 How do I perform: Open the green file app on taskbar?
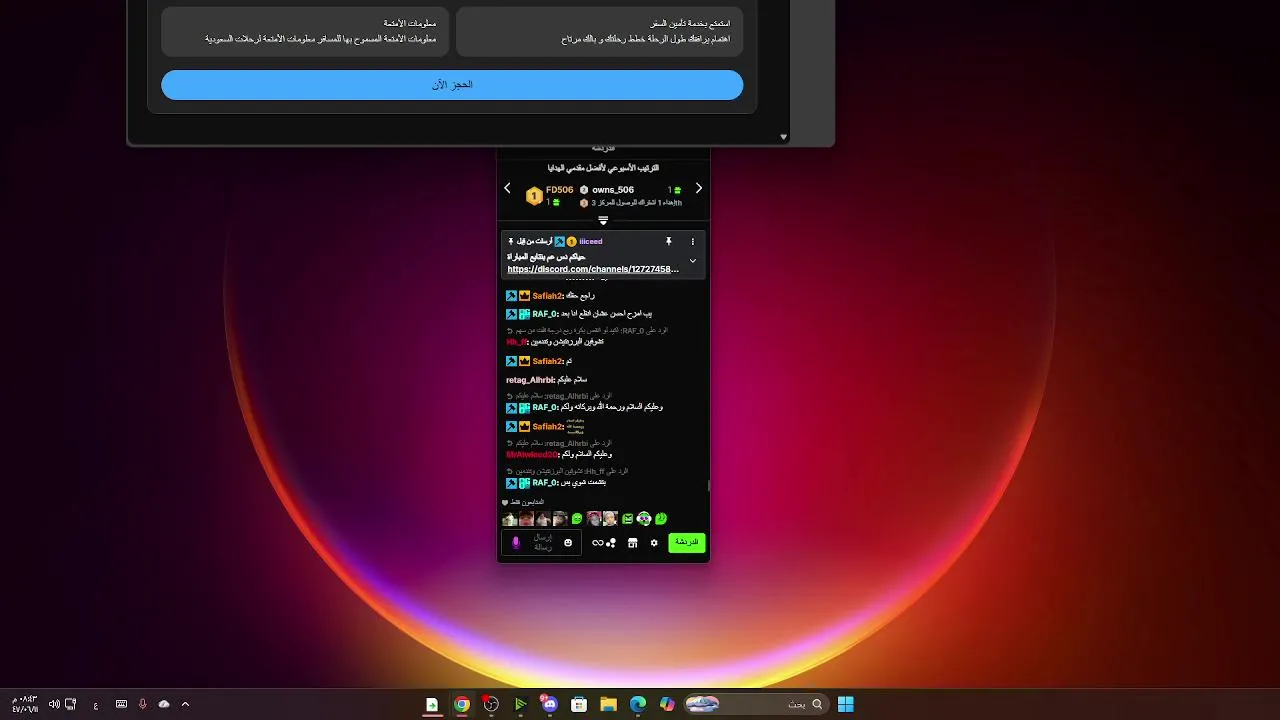pos(432,704)
